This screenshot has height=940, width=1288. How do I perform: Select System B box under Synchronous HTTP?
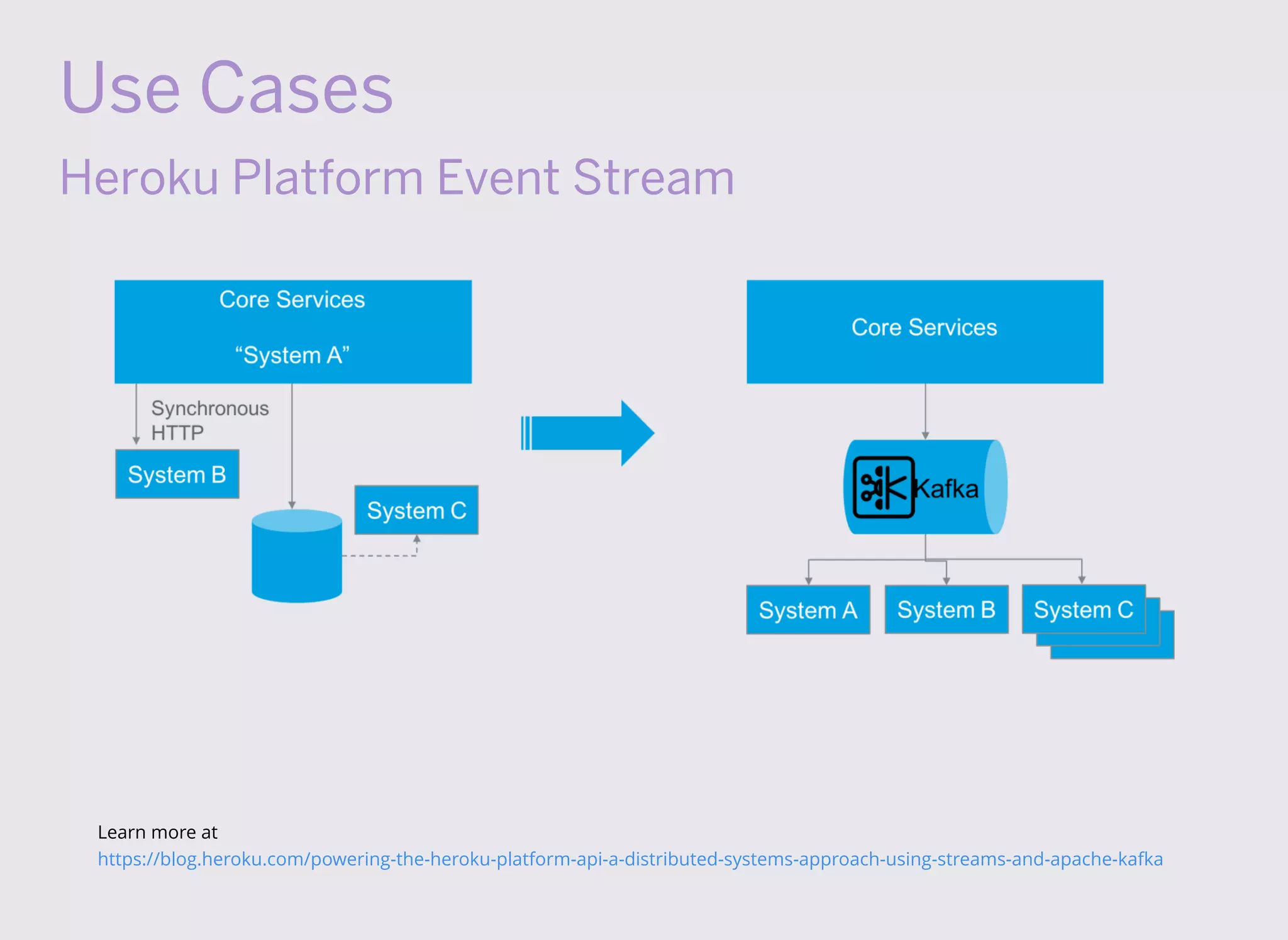coord(177,474)
